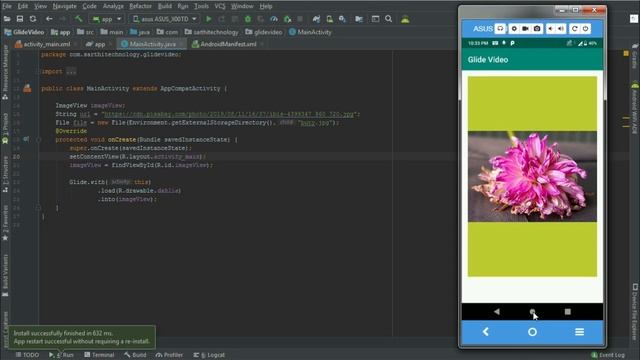This screenshot has height=360, width=640.
Task: Start debugging with the green bug icon
Action: (247, 19)
